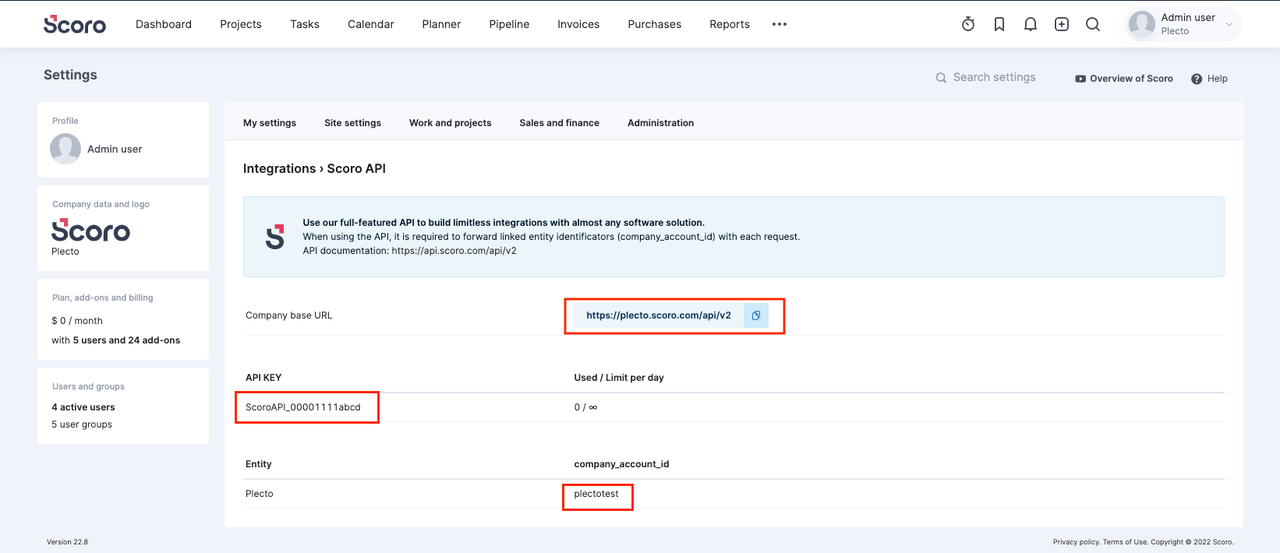Click the Used / Limit per day header
This screenshot has height=553, width=1280.
(619, 377)
